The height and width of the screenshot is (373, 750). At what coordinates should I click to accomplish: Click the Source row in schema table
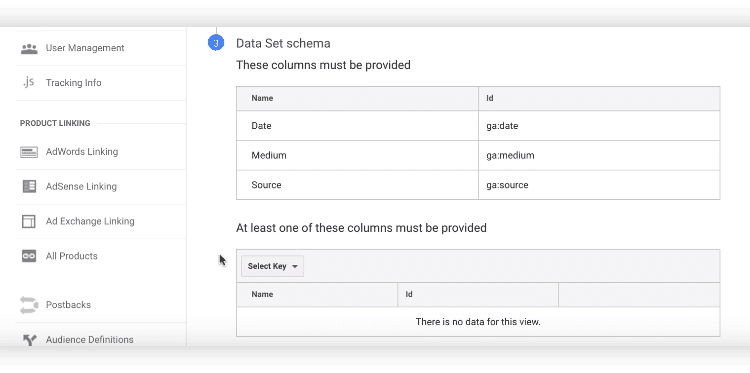click(x=478, y=185)
